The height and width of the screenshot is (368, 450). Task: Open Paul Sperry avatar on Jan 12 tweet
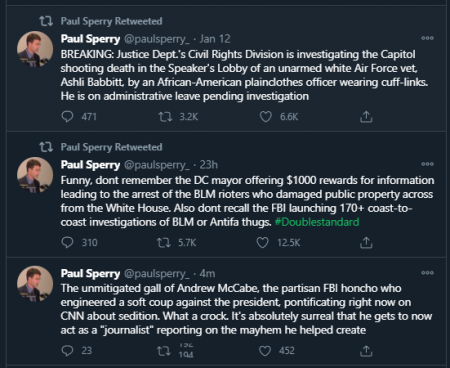coord(35,49)
